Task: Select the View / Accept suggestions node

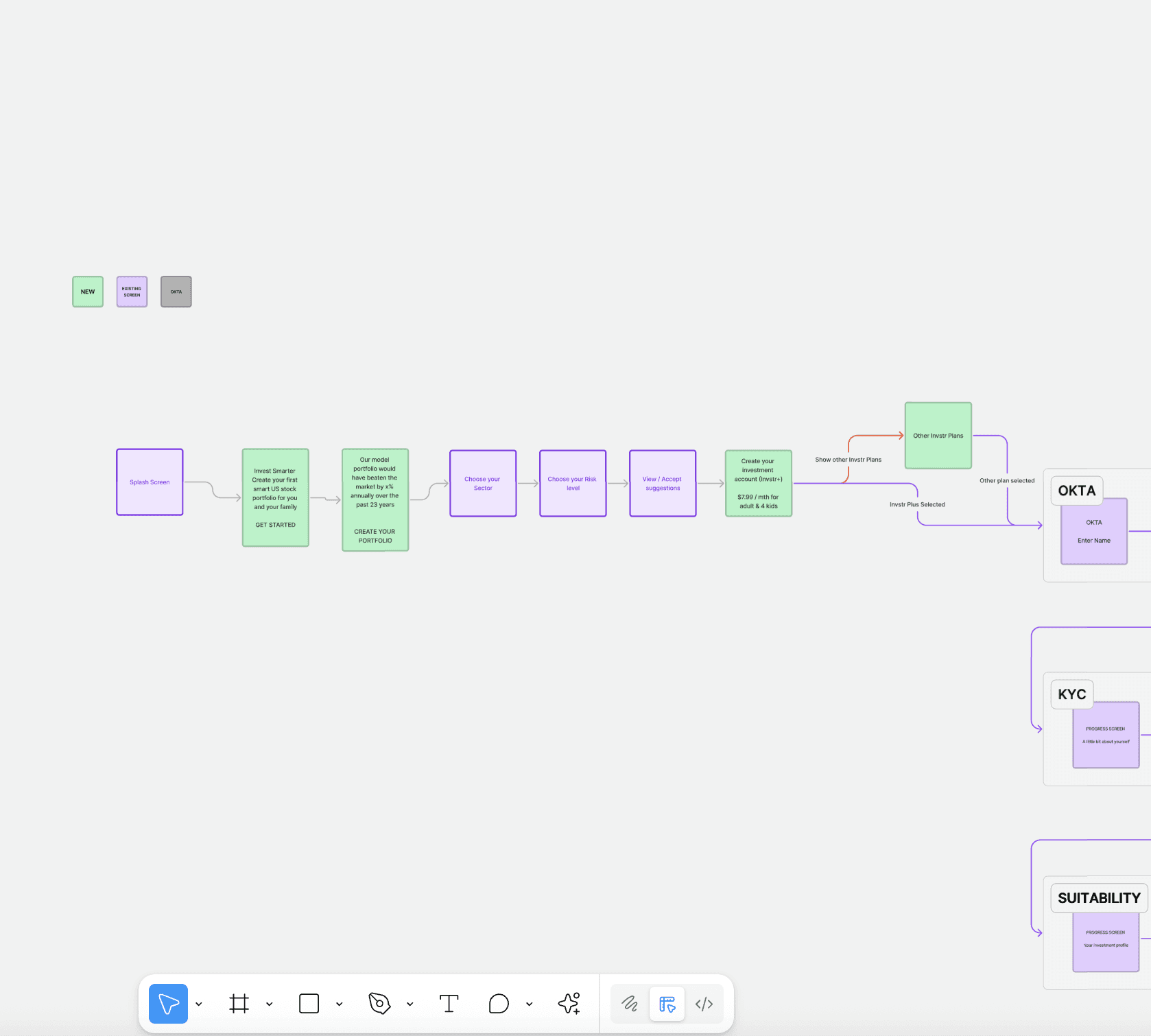Action: (x=663, y=484)
